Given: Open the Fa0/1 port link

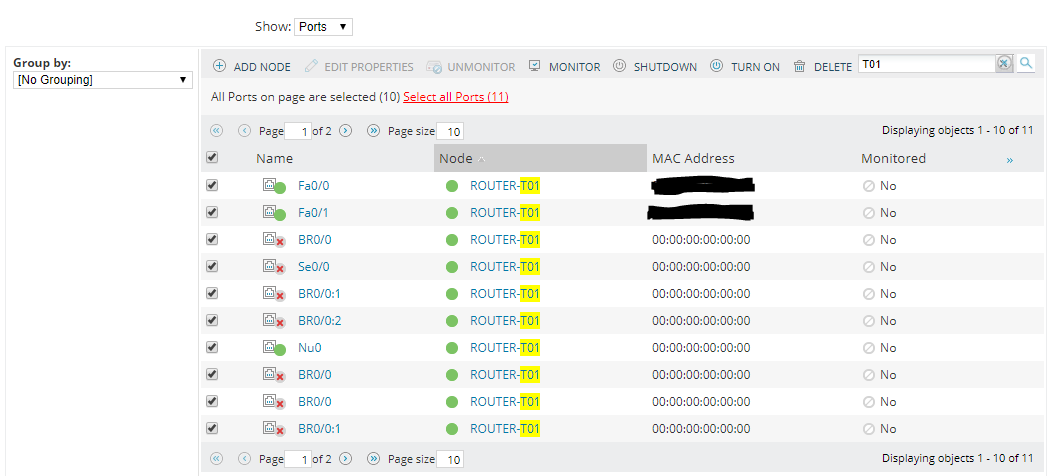Looking at the screenshot, I should (x=314, y=213).
